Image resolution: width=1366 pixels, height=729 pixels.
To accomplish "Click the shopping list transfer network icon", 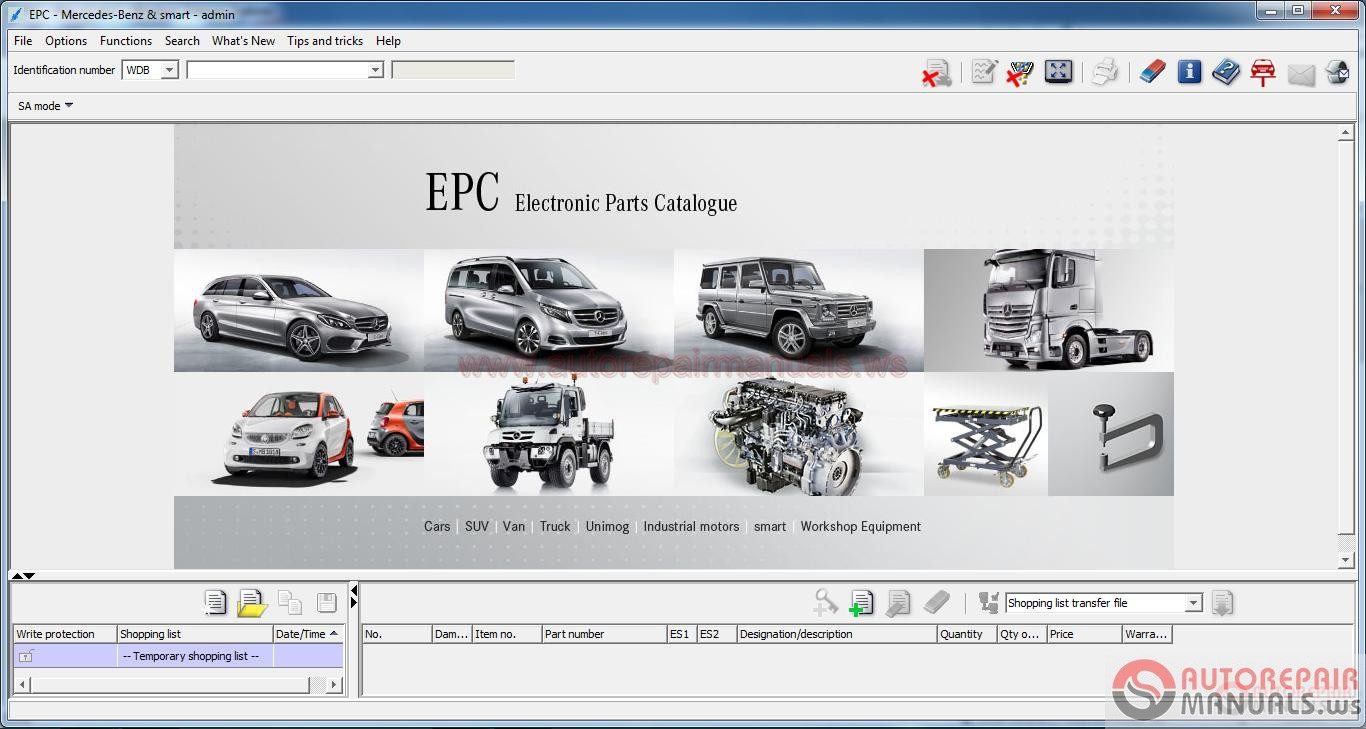I will pos(989,603).
